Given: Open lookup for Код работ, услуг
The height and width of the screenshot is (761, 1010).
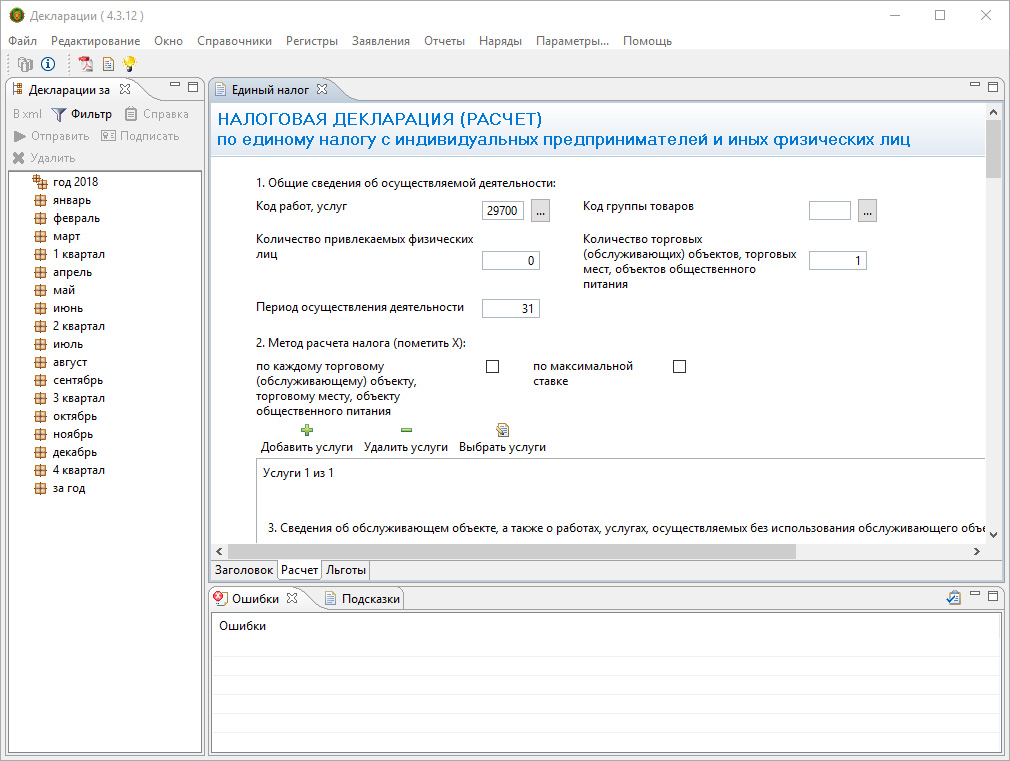Looking at the screenshot, I should point(540,211).
